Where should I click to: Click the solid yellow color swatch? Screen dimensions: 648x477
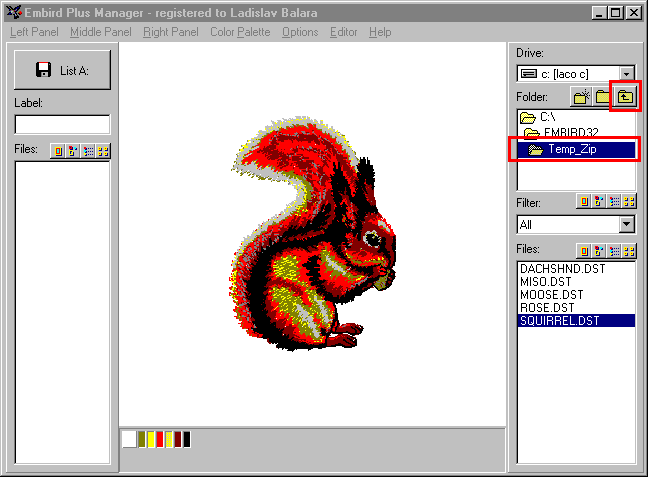coord(151,439)
